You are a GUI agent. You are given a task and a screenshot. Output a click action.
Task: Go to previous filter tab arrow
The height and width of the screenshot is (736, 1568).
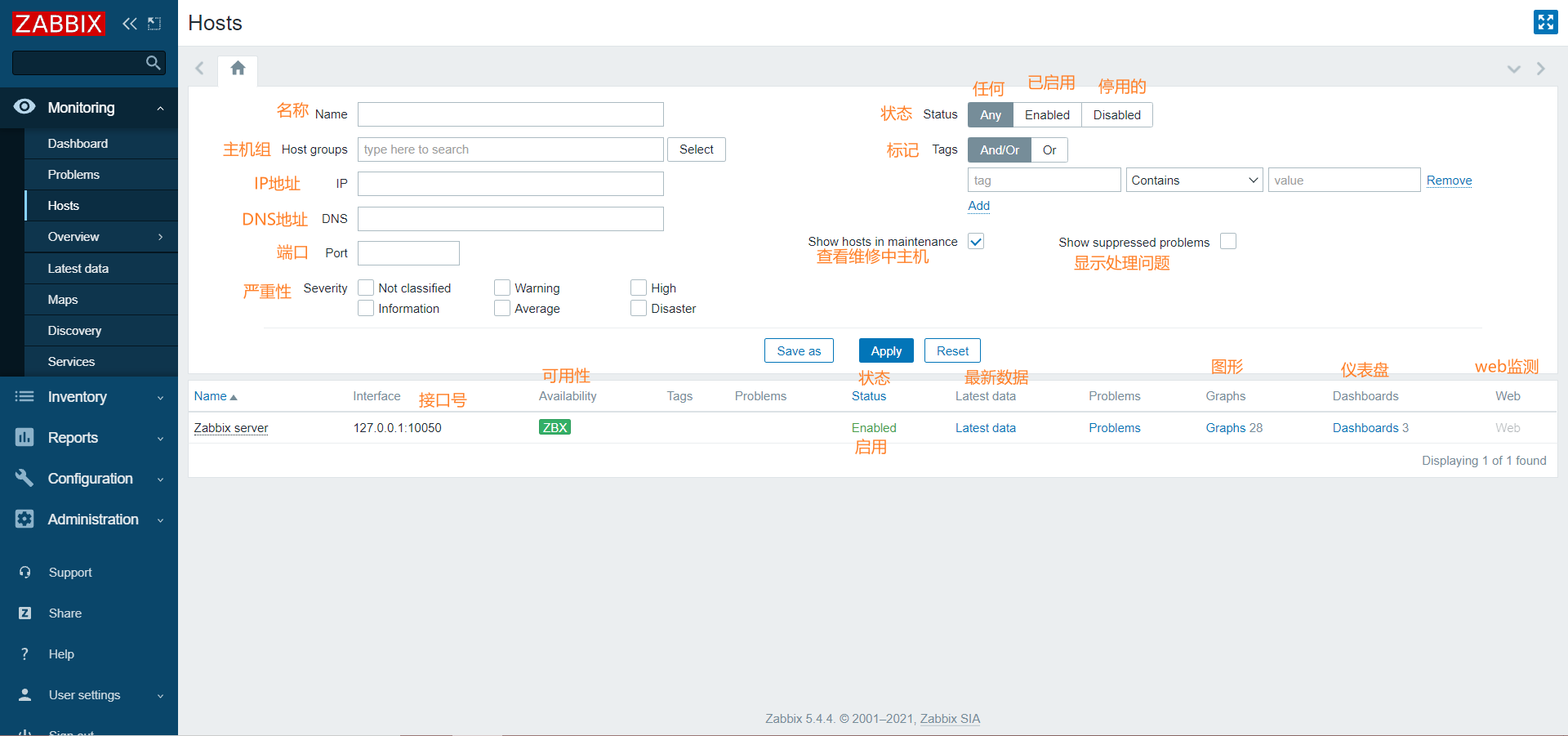tap(199, 69)
